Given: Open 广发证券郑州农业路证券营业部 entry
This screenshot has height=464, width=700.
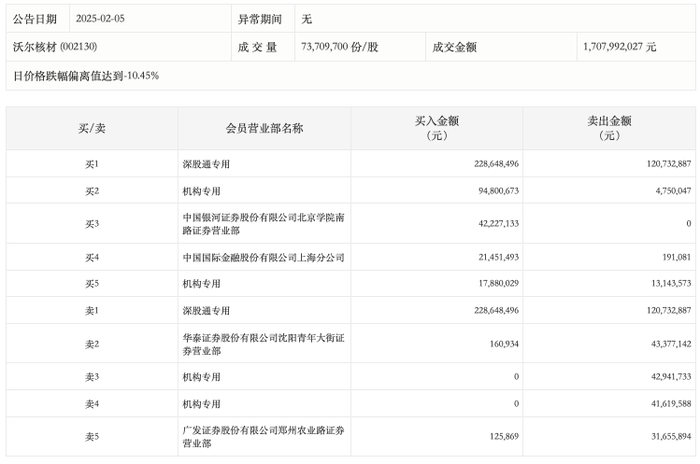Looking at the screenshot, I should click(263, 437).
